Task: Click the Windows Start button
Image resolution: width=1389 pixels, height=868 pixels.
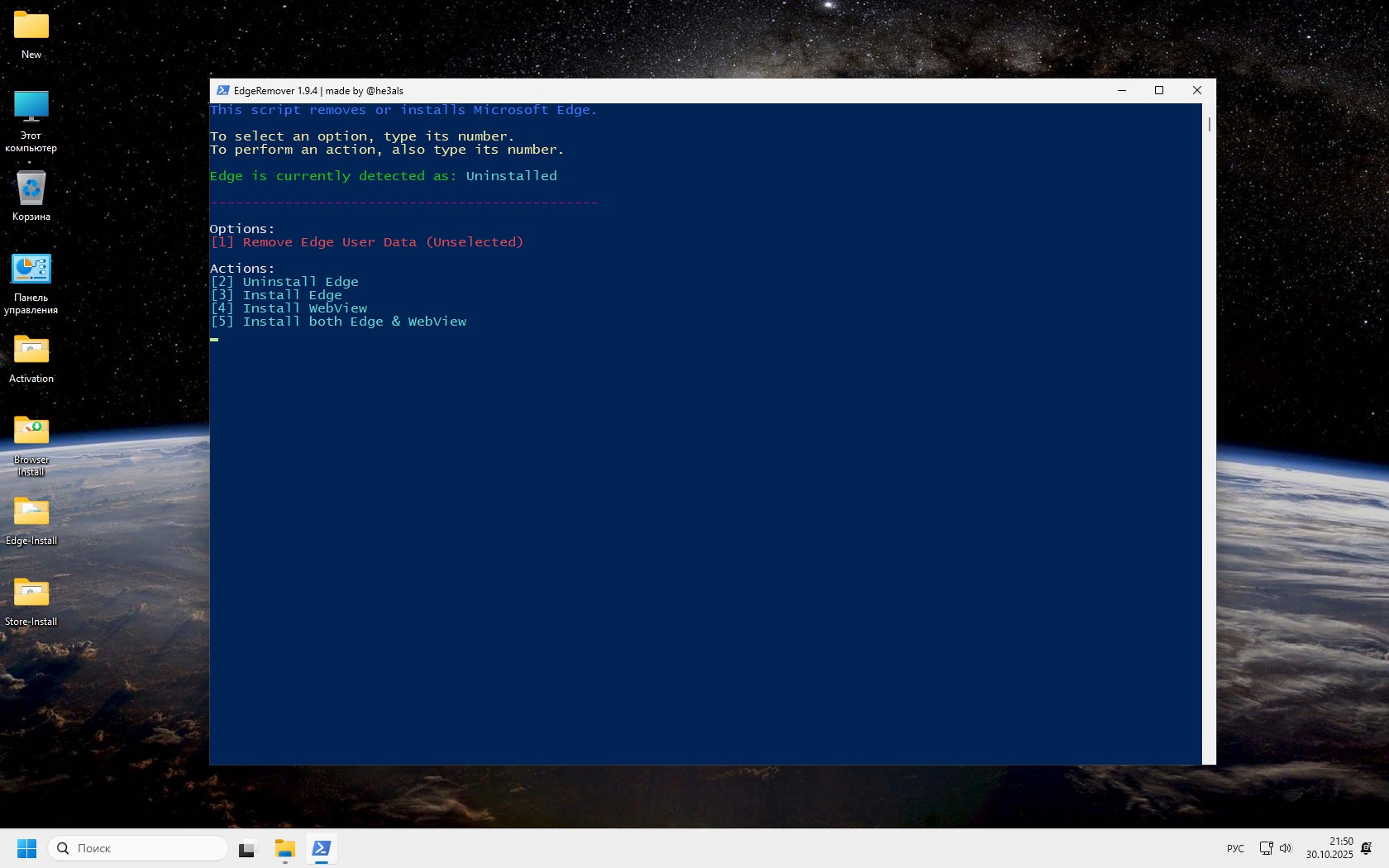Action: (x=26, y=848)
